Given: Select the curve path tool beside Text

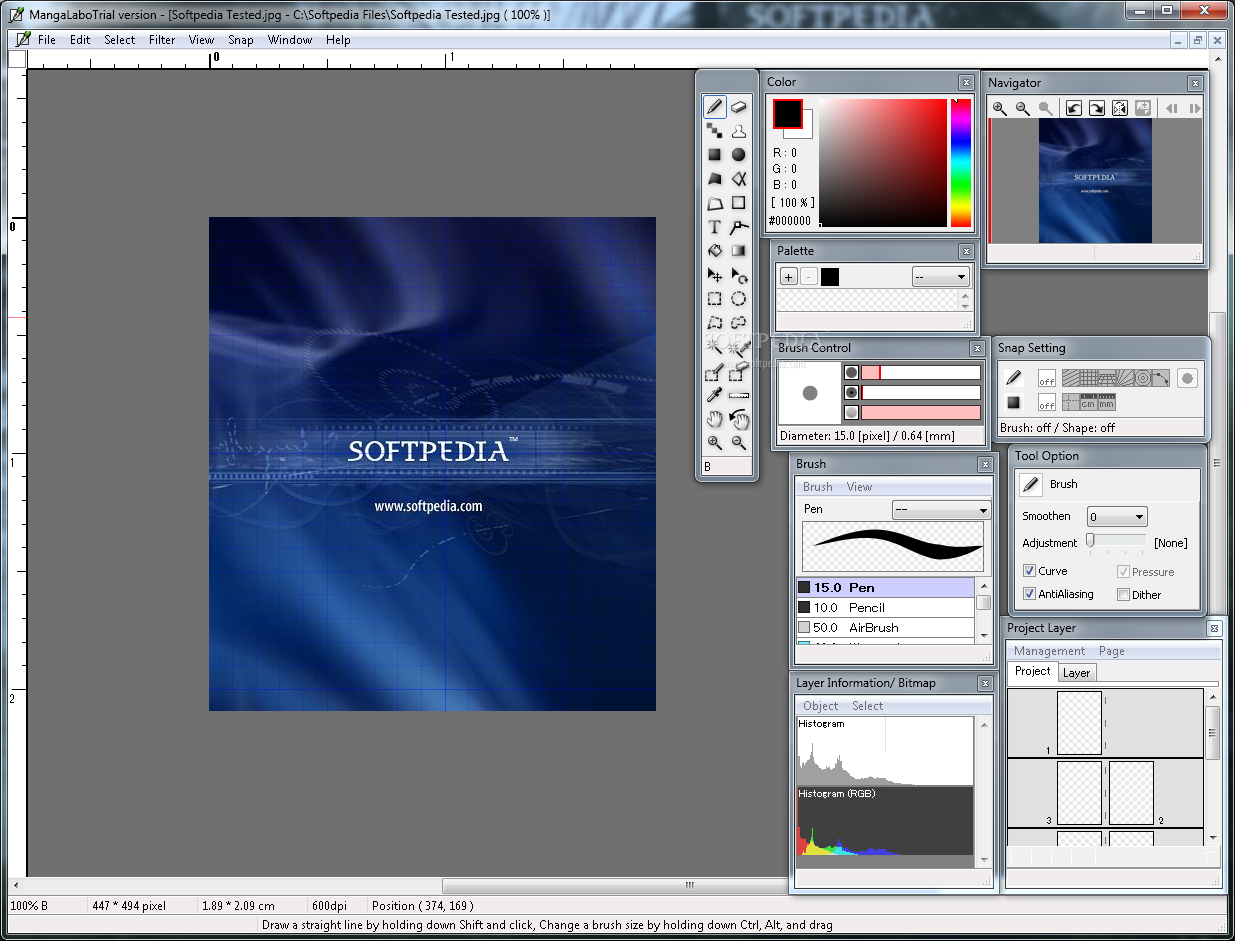Looking at the screenshot, I should coord(739,227).
